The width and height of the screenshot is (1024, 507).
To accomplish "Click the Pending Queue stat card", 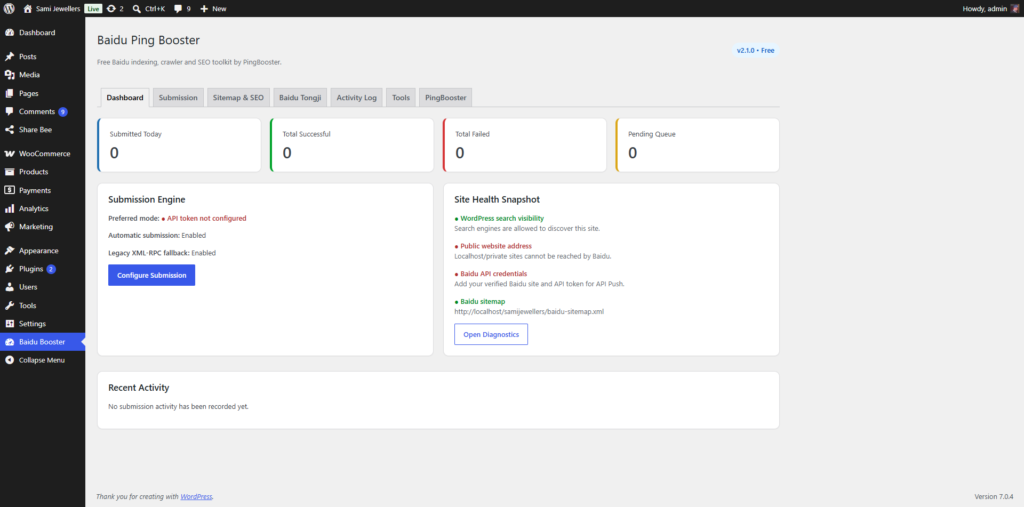I will (x=697, y=145).
